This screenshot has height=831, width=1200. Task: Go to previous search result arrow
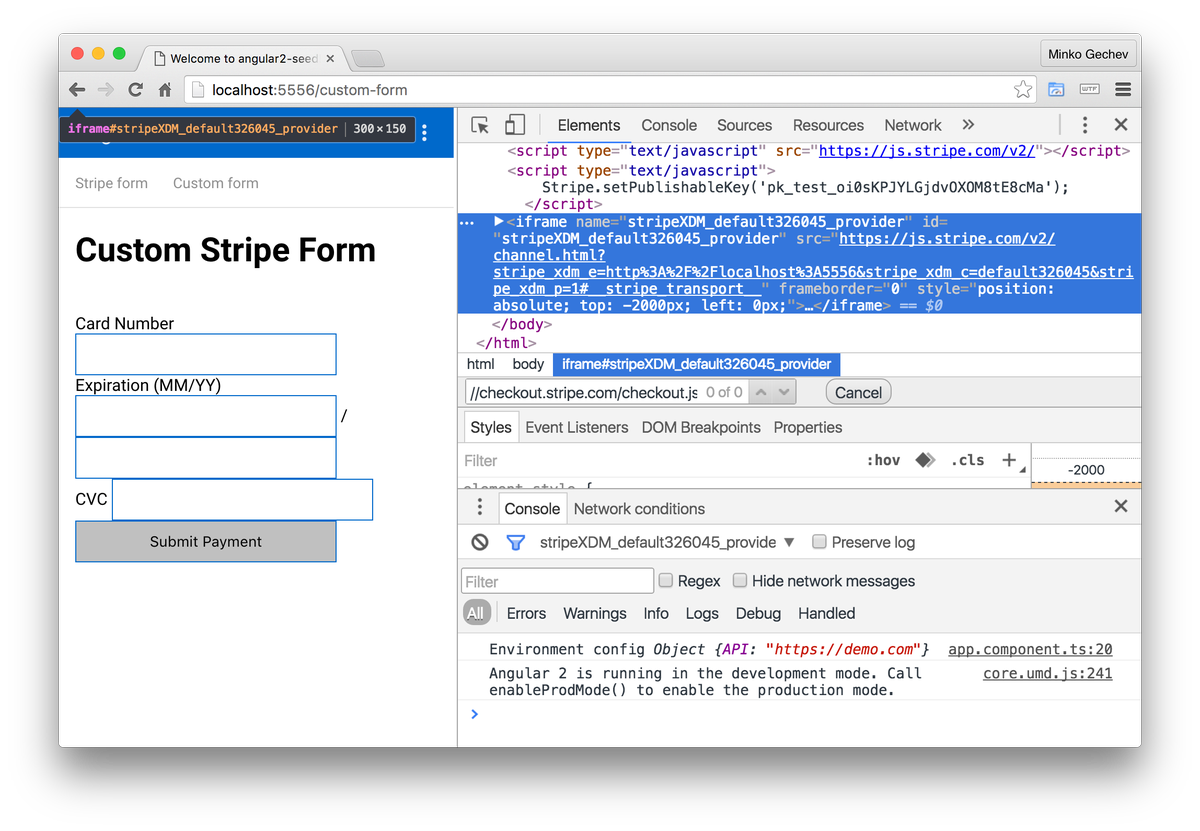(x=760, y=392)
